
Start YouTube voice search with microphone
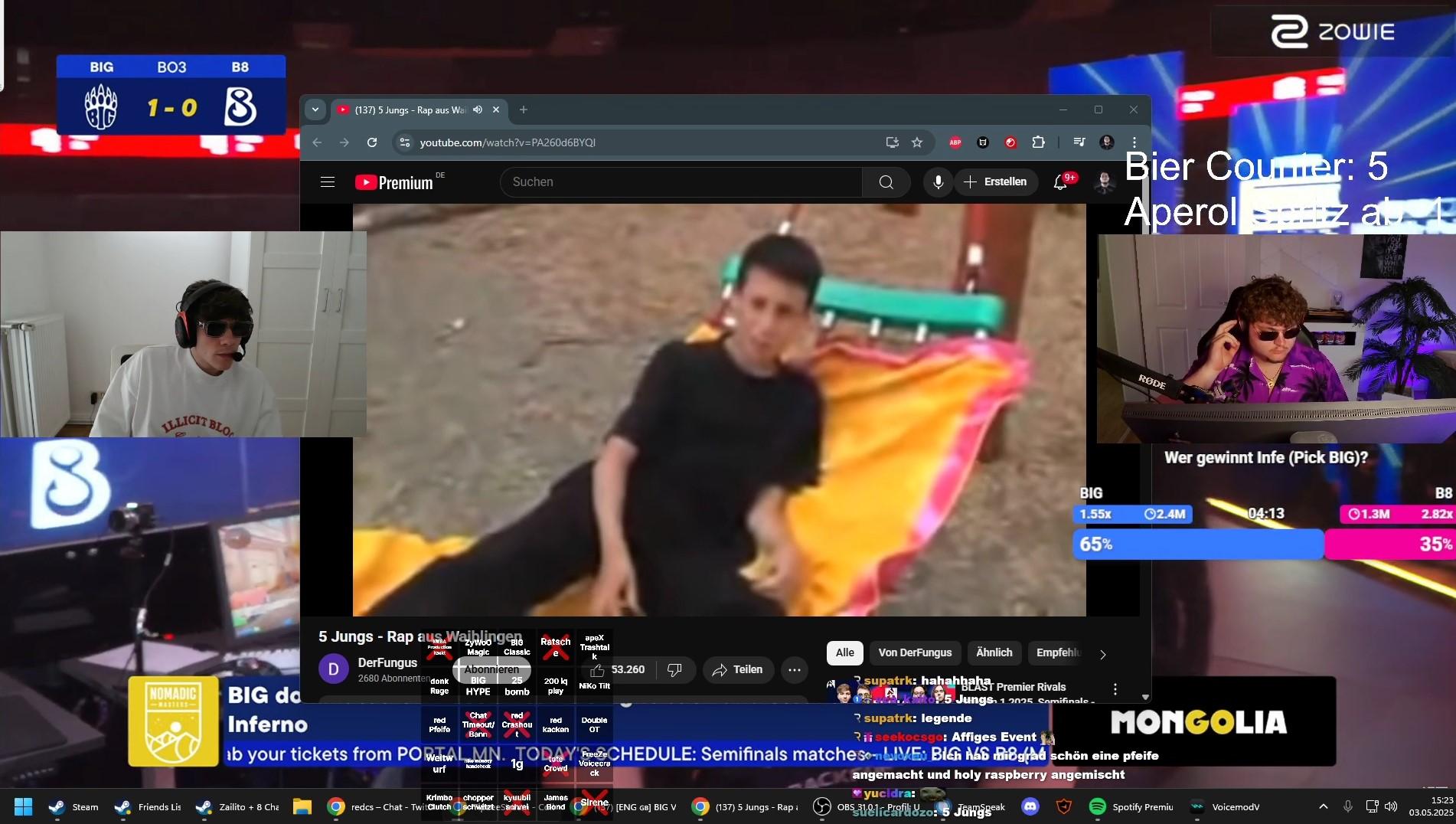coord(938,182)
